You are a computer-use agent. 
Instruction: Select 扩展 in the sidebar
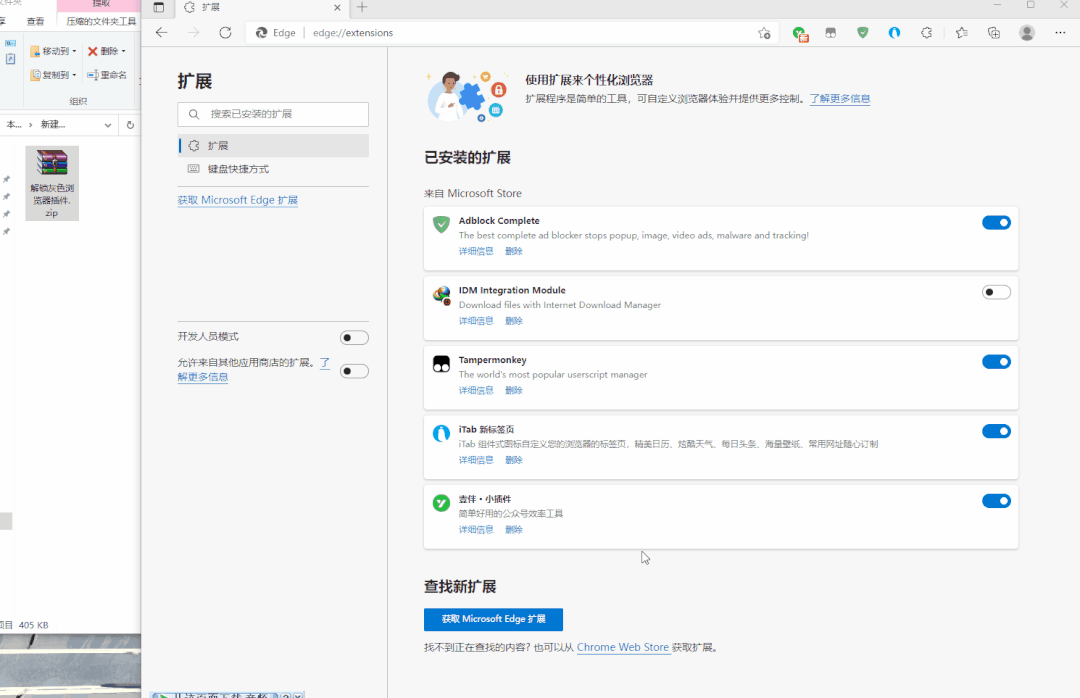[273, 145]
